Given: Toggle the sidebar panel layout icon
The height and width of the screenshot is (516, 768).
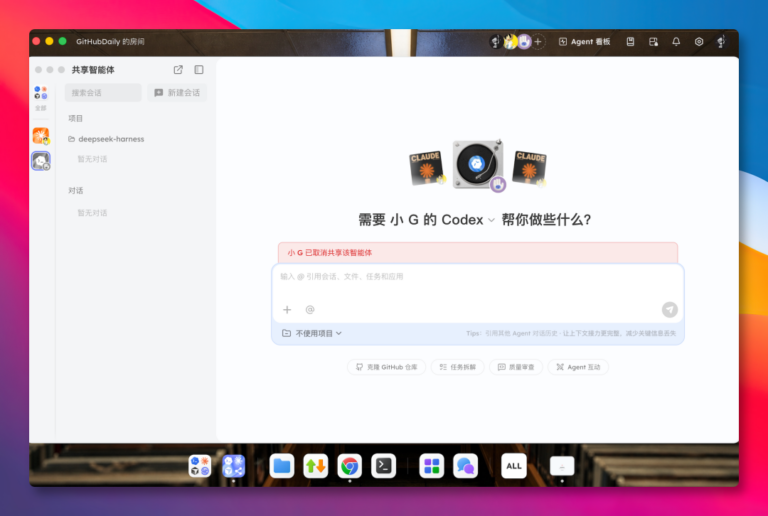Looking at the screenshot, I should click(199, 70).
